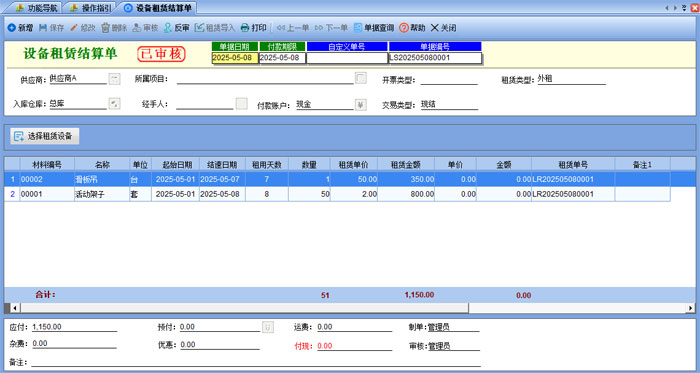This screenshot has height=373, width=700.
Task: Click the 新增 (new) toolbar icon
Action: pos(12,28)
